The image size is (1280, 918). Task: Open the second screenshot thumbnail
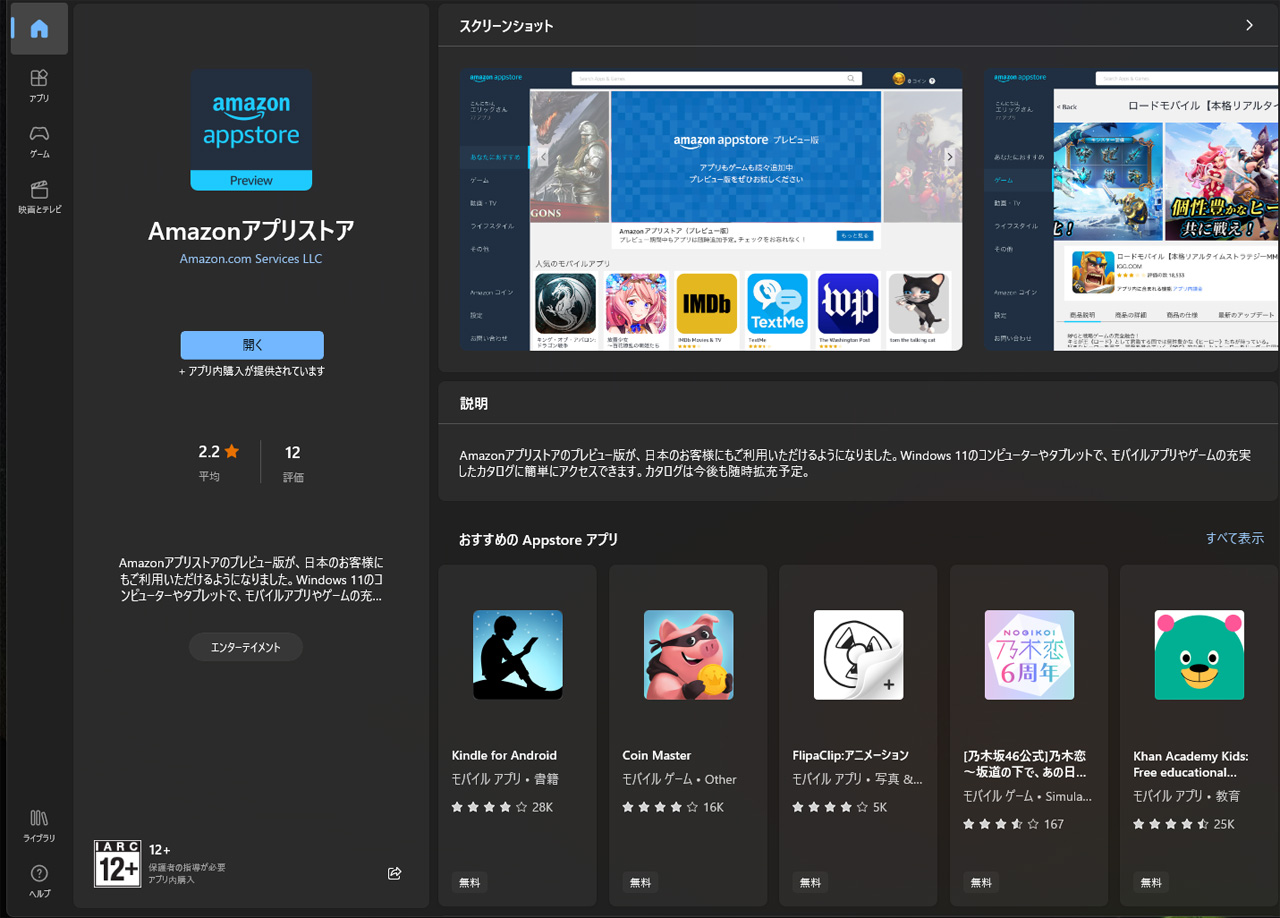pyautogui.click(x=1130, y=210)
